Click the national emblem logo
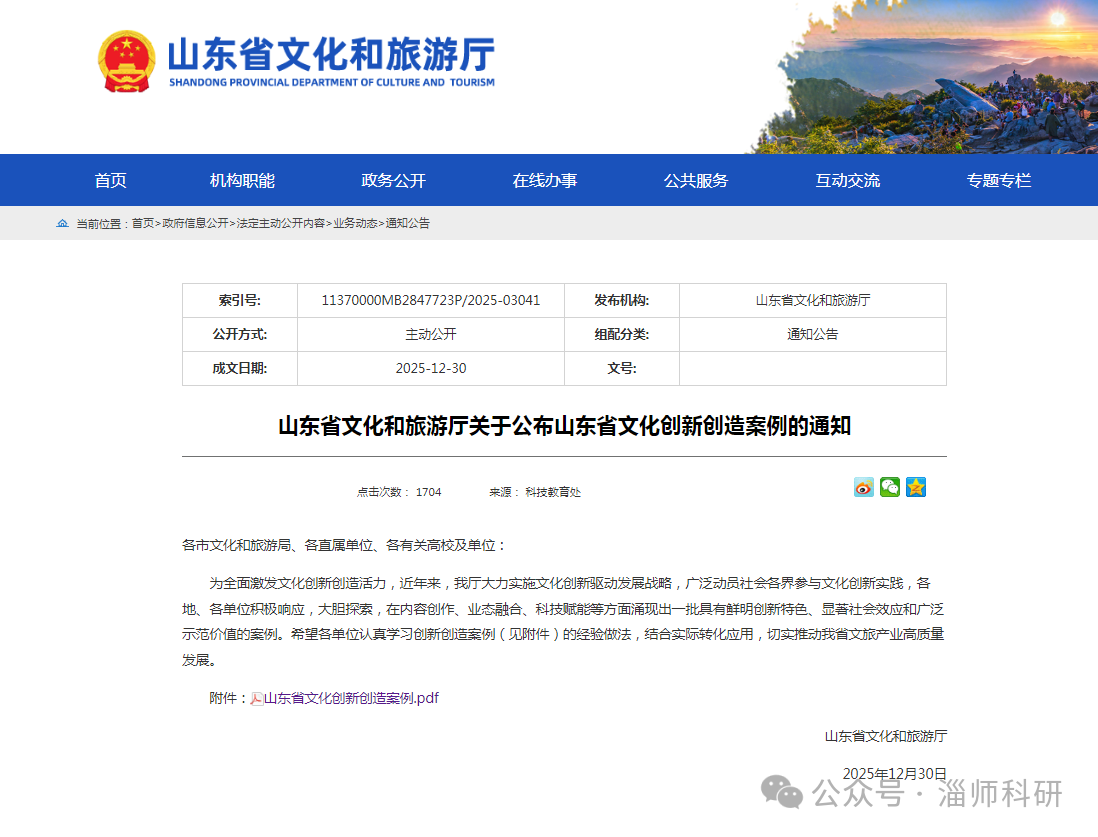The height and width of the screenshot is (837, 1098). 126,61
